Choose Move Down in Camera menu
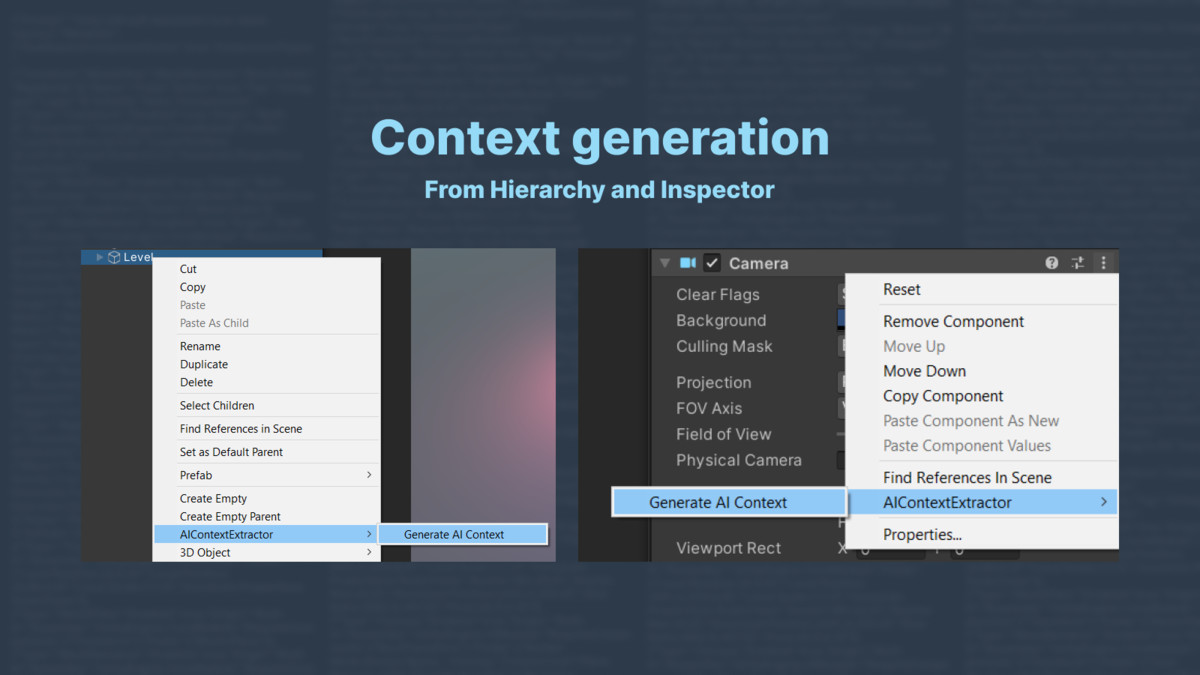Viewport: 1200px width, 675px height. pos(982,371)
